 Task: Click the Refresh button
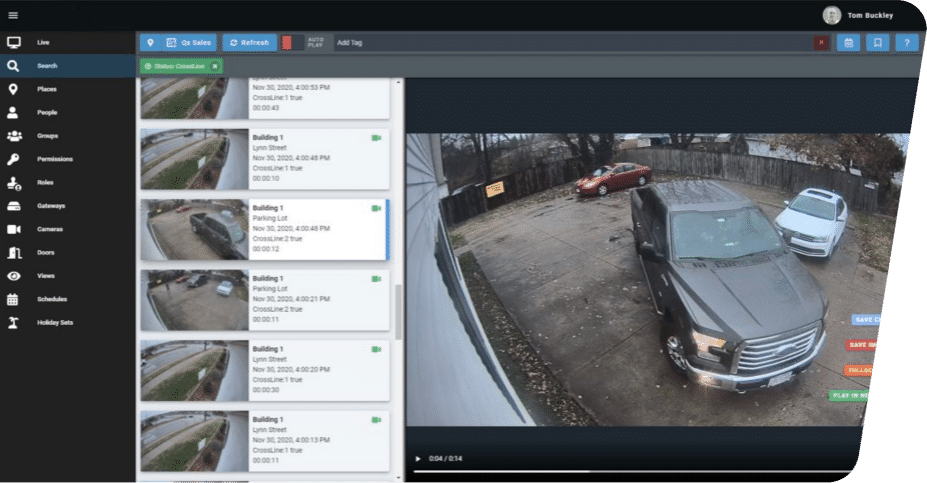pos(249,43)
